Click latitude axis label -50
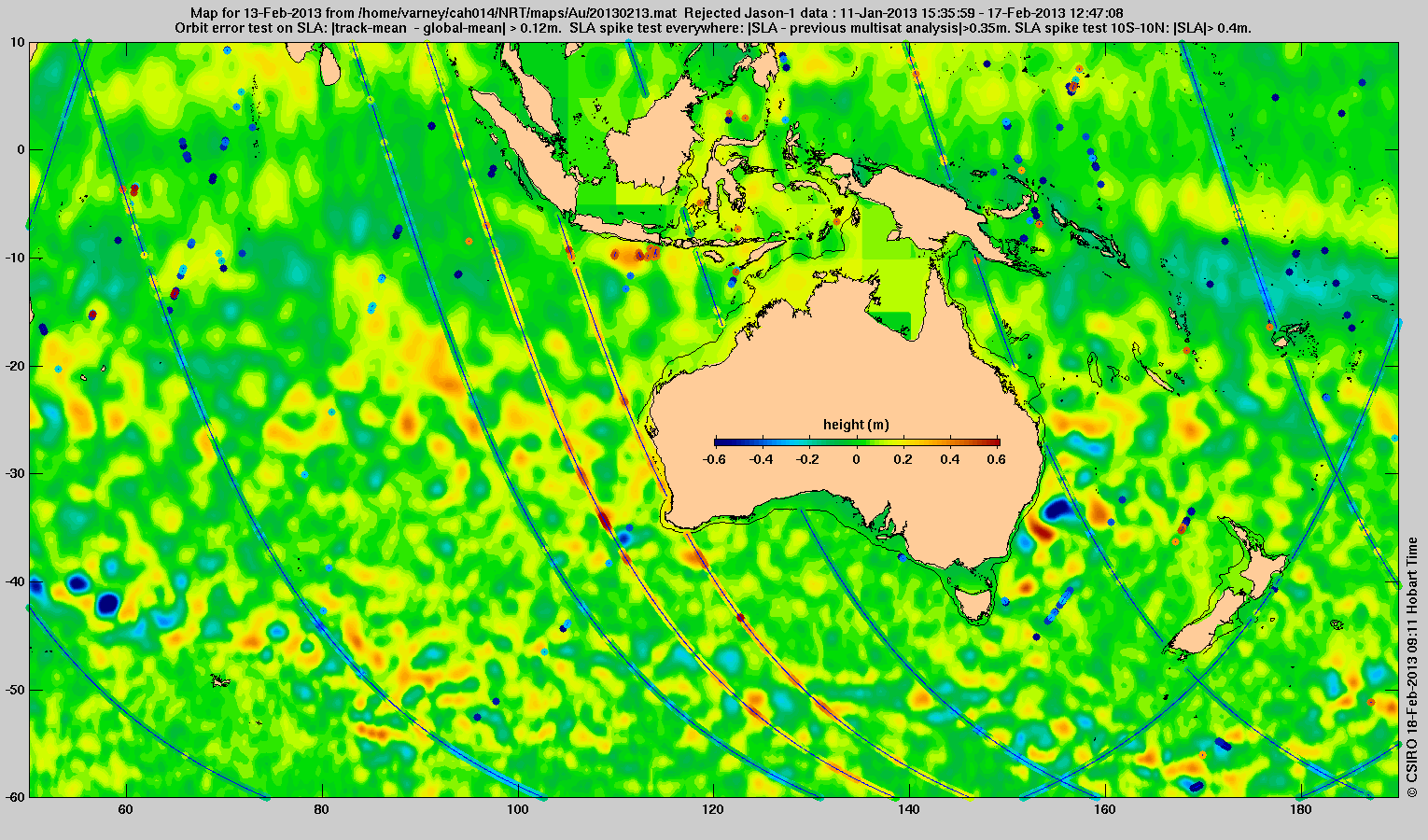Screen dimensions: 1428x840 [x=16, y=690]
